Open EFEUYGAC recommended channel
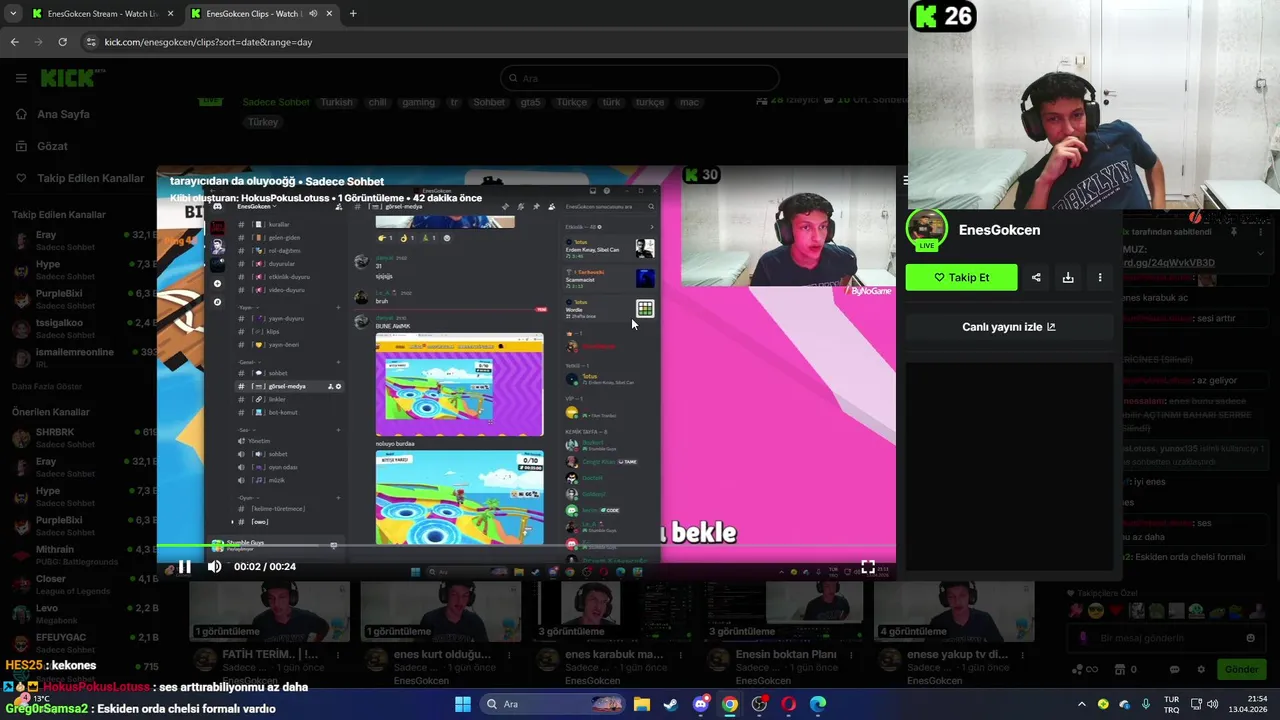This screenshot has height=720, width=1280. [80, 642]
